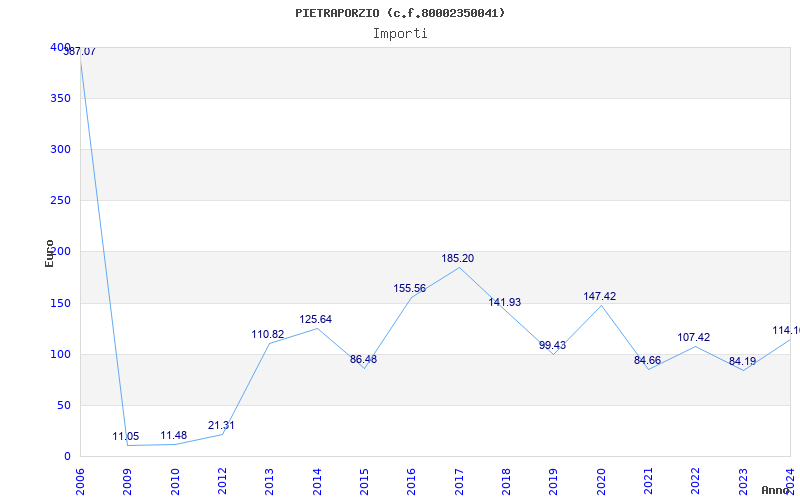The image size is (800, 500).
Task: Select the 2022 year axis label
Action: click(696, 478)
